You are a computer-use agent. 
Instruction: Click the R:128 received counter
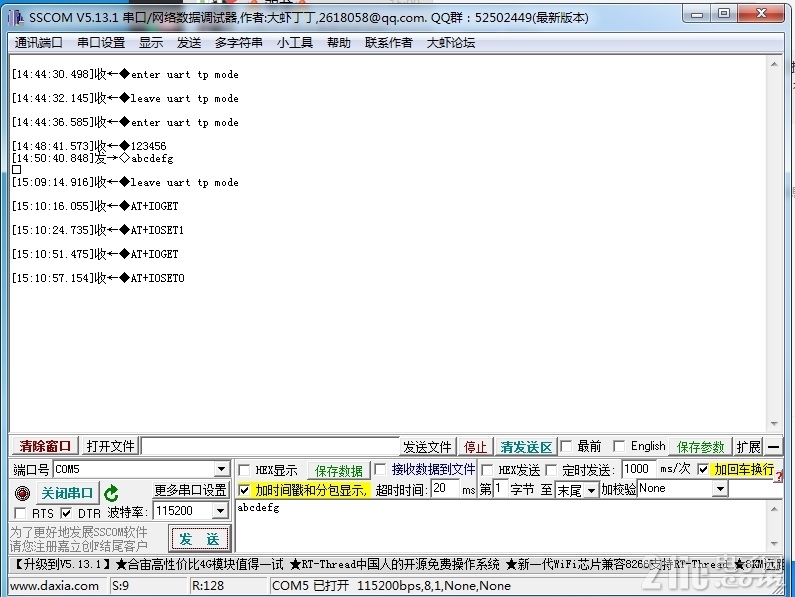click(x=207, y=586)
